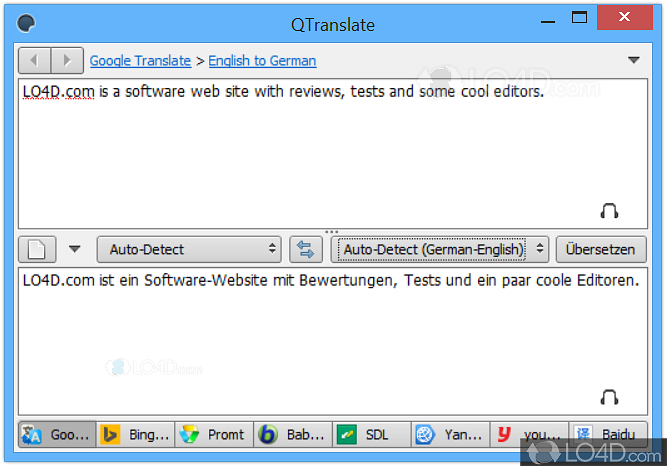Switch to the SDL service tab
Viewport: 667px width, 466px height.
[372, 435]
